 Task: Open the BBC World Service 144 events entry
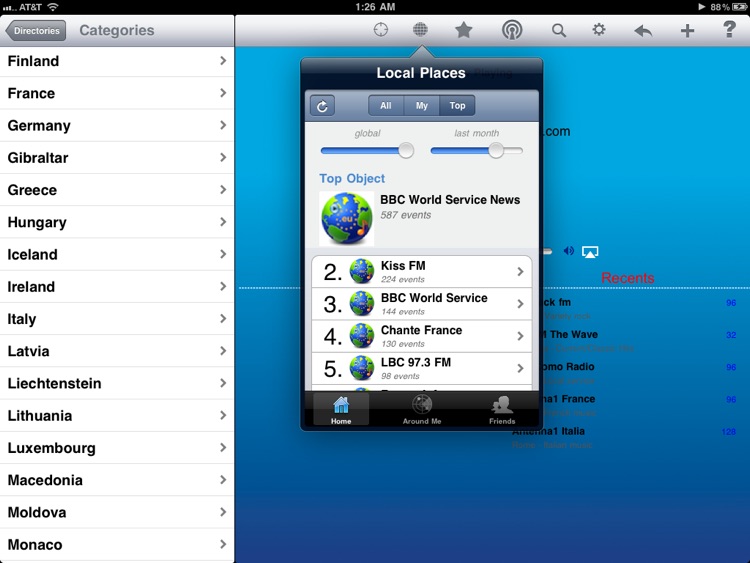(x=421, y=304)
